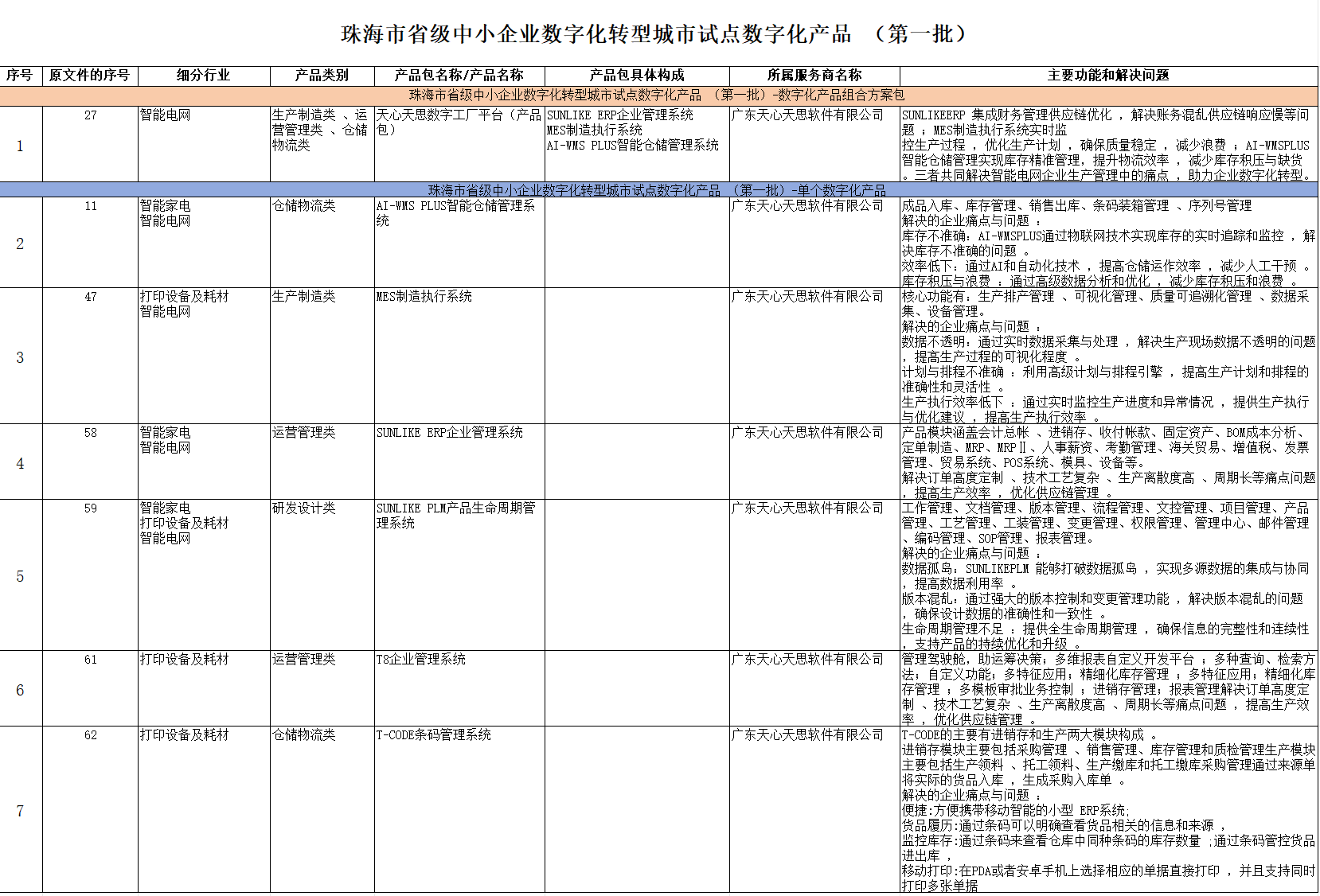Select the 原文件的序号 column header

(90, 76)
